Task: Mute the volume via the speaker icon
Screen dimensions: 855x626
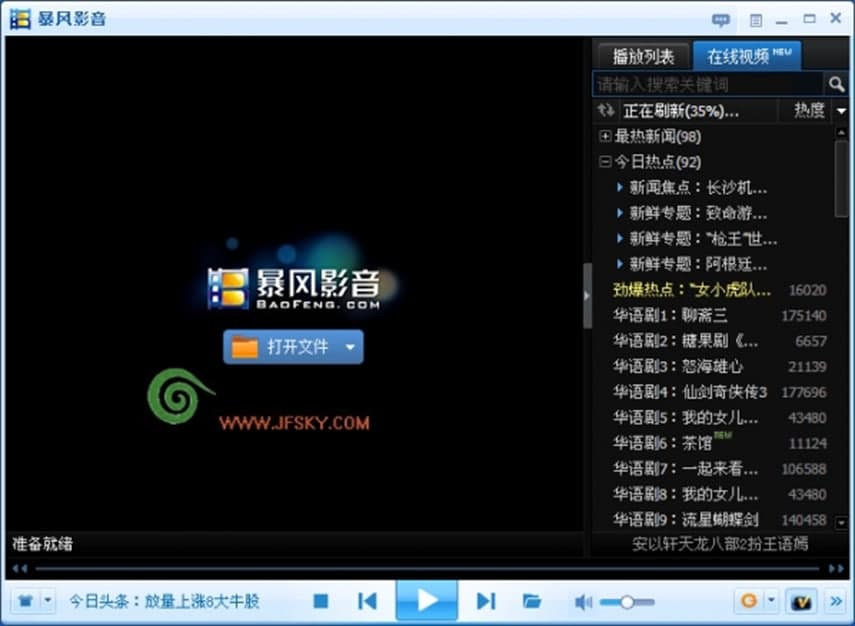Action: click(583, 601)
